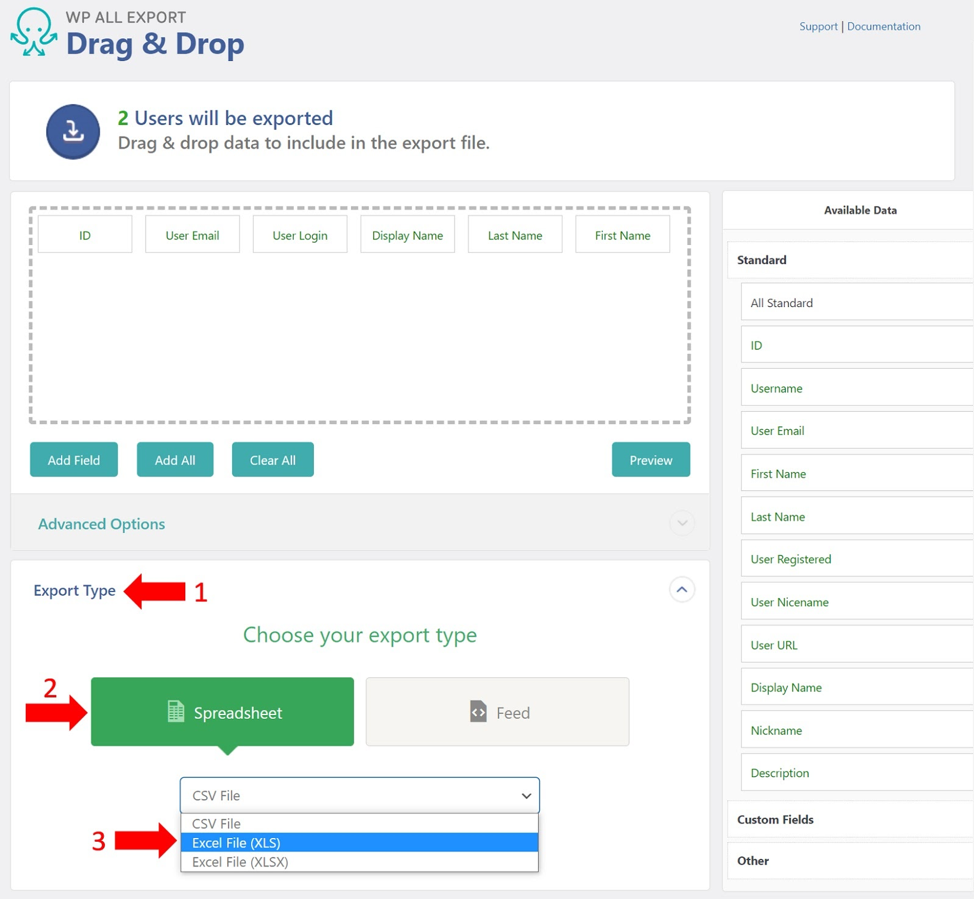Open the Advanced Options heading
This screenshot has height=899, width=974.
tap(102, 524)
